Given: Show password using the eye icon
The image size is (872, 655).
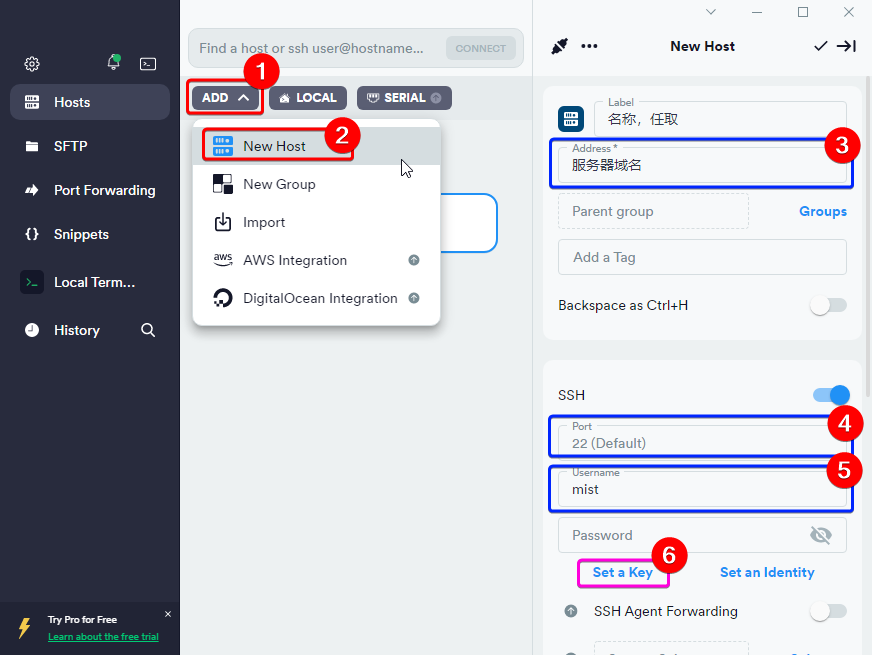Looking at the screenshot, I should (x=820, y=535).
